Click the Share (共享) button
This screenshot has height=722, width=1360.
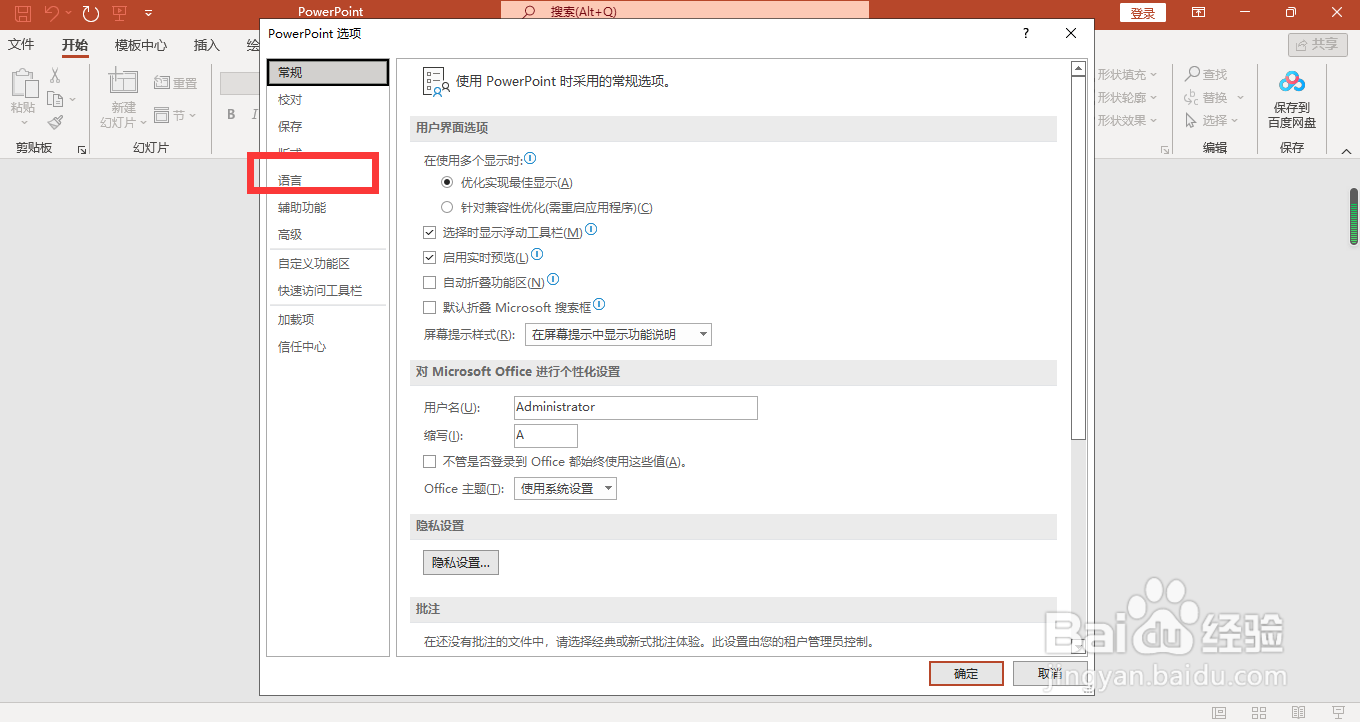click(1317, 44)
